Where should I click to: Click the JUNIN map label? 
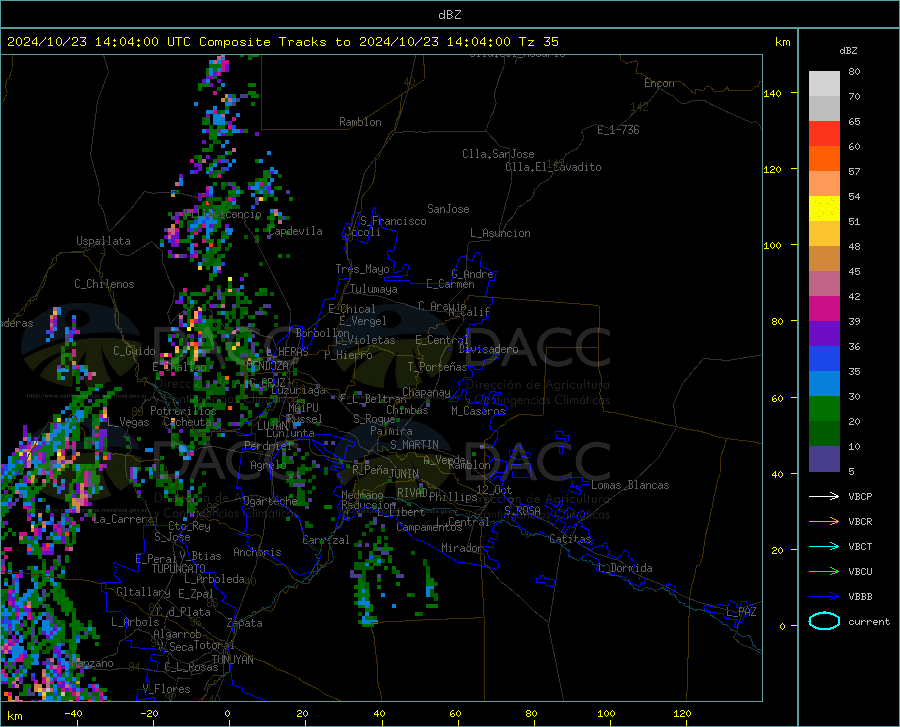click(x=404, y=473)
